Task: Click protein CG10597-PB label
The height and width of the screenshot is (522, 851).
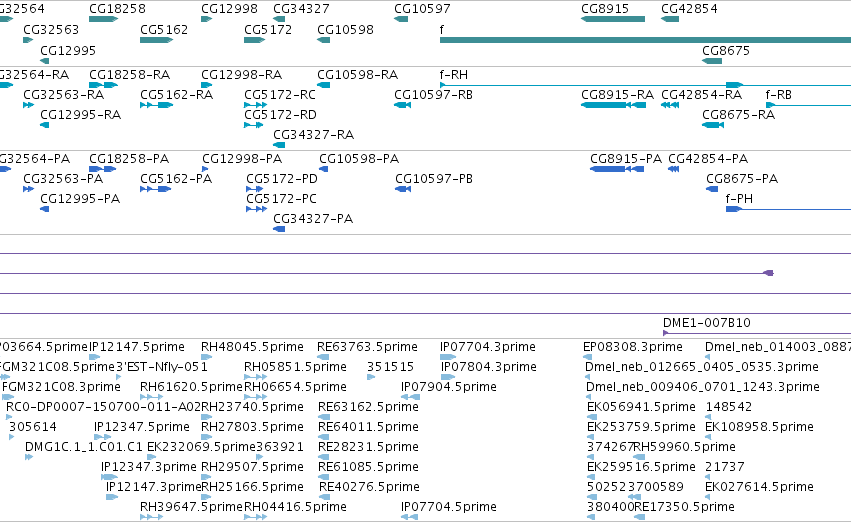Action: pos(434,179)
